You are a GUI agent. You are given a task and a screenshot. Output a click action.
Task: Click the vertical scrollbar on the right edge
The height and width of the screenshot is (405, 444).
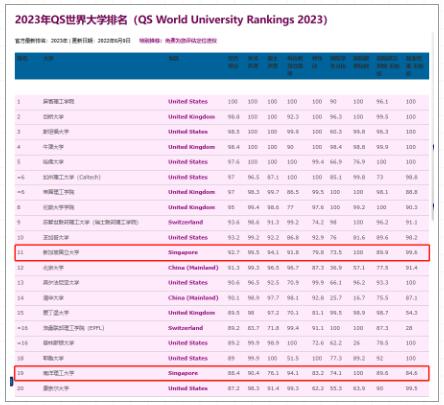point(433,127)
